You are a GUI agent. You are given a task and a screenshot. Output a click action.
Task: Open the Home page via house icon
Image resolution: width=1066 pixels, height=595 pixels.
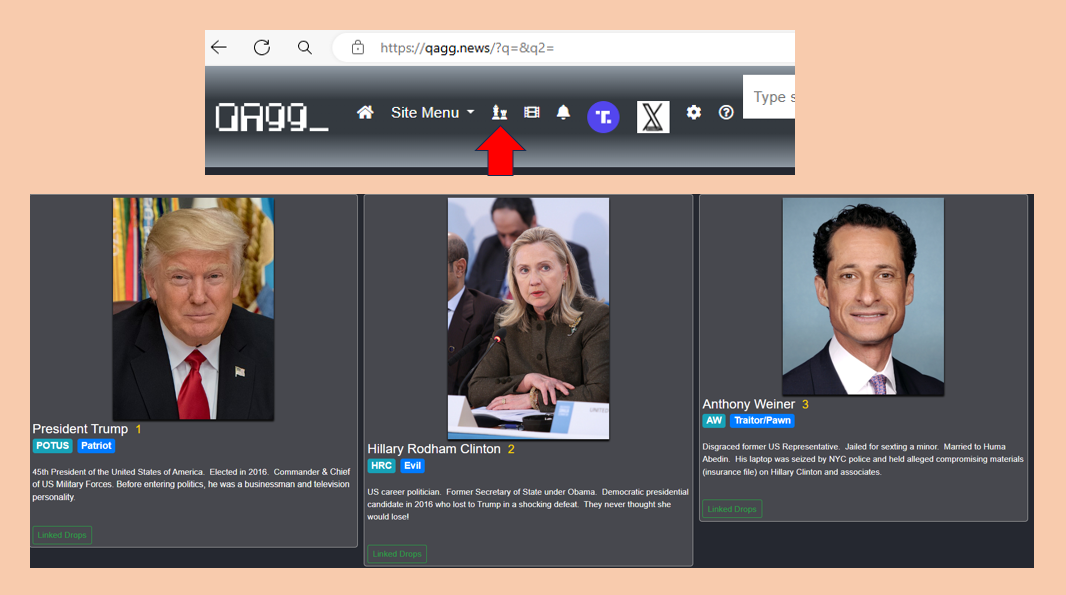[x=365, y=112]
